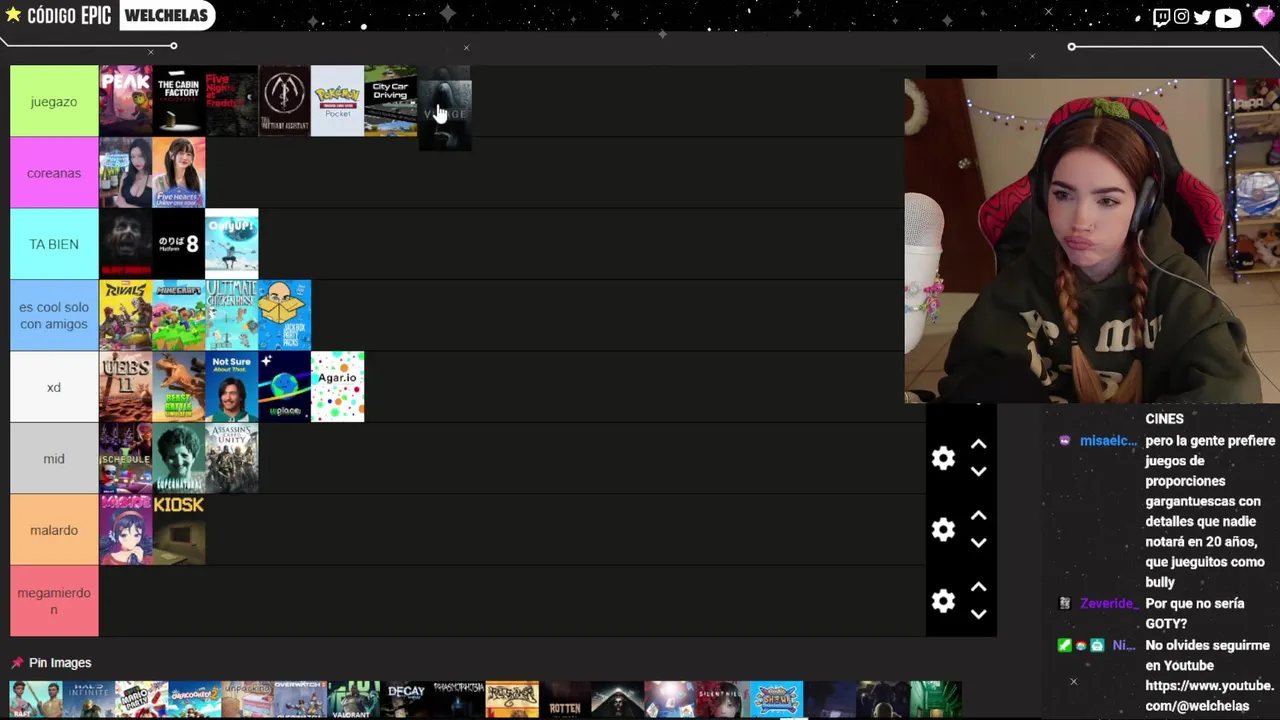Select The Mortuary Assistant tile
Screen dimensions: 1280x720
[x=284, y=101]
